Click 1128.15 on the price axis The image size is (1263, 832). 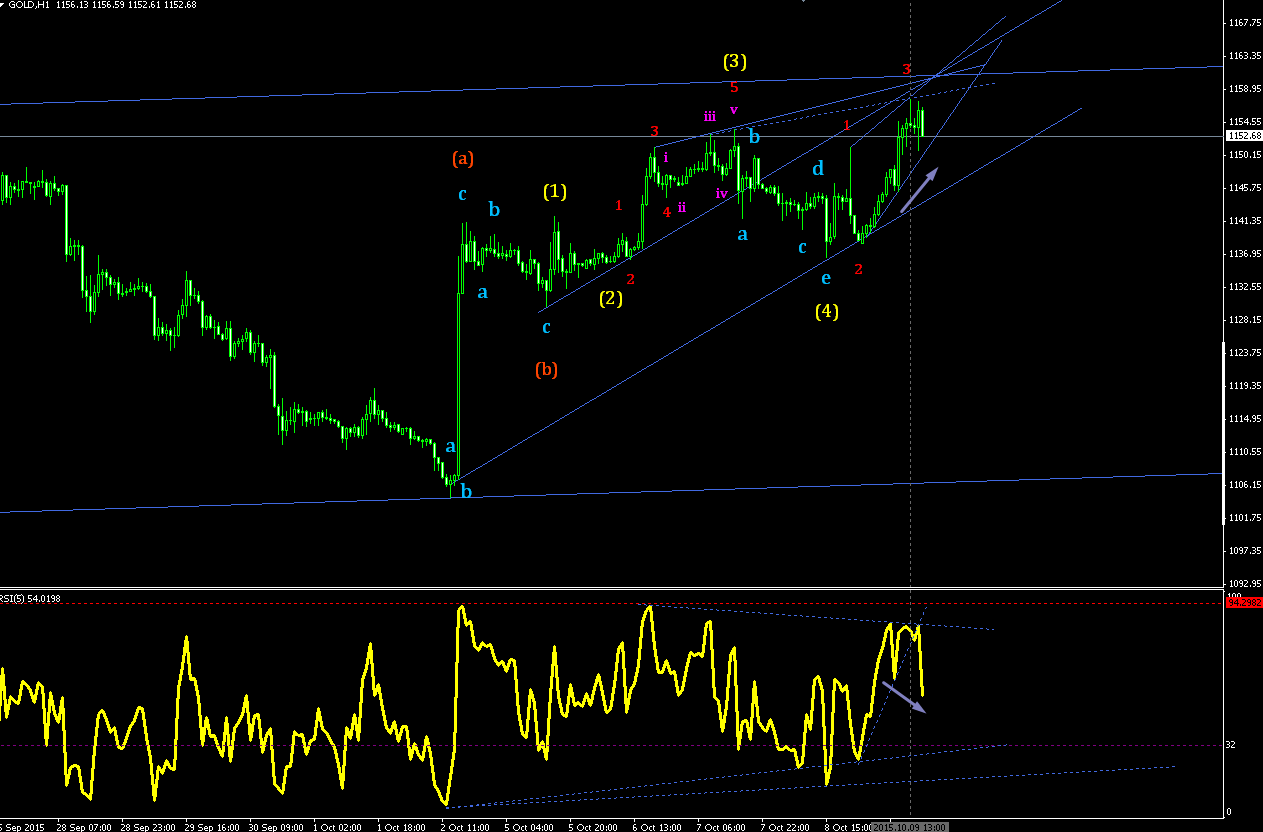coord(1246,319)
